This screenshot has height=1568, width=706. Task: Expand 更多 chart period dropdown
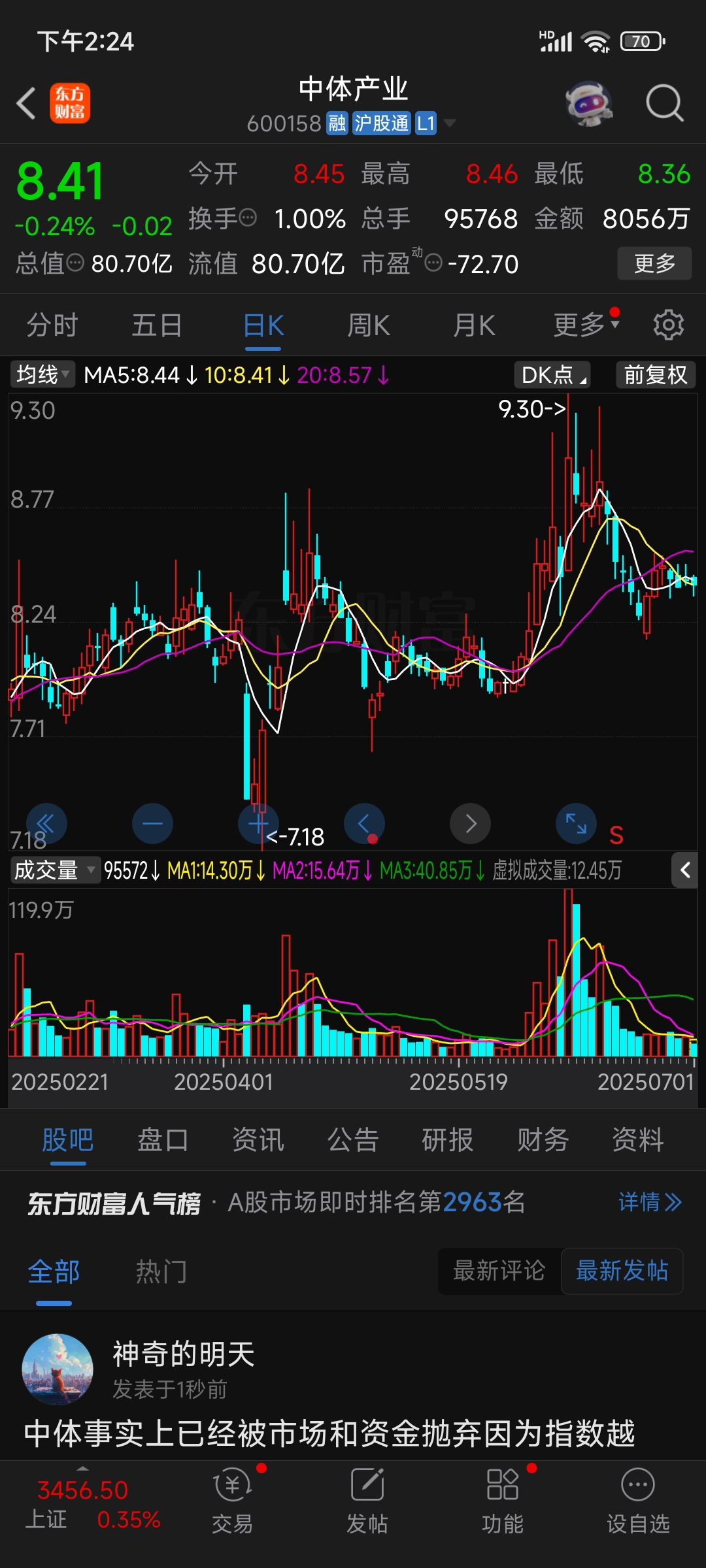[586, 325]
